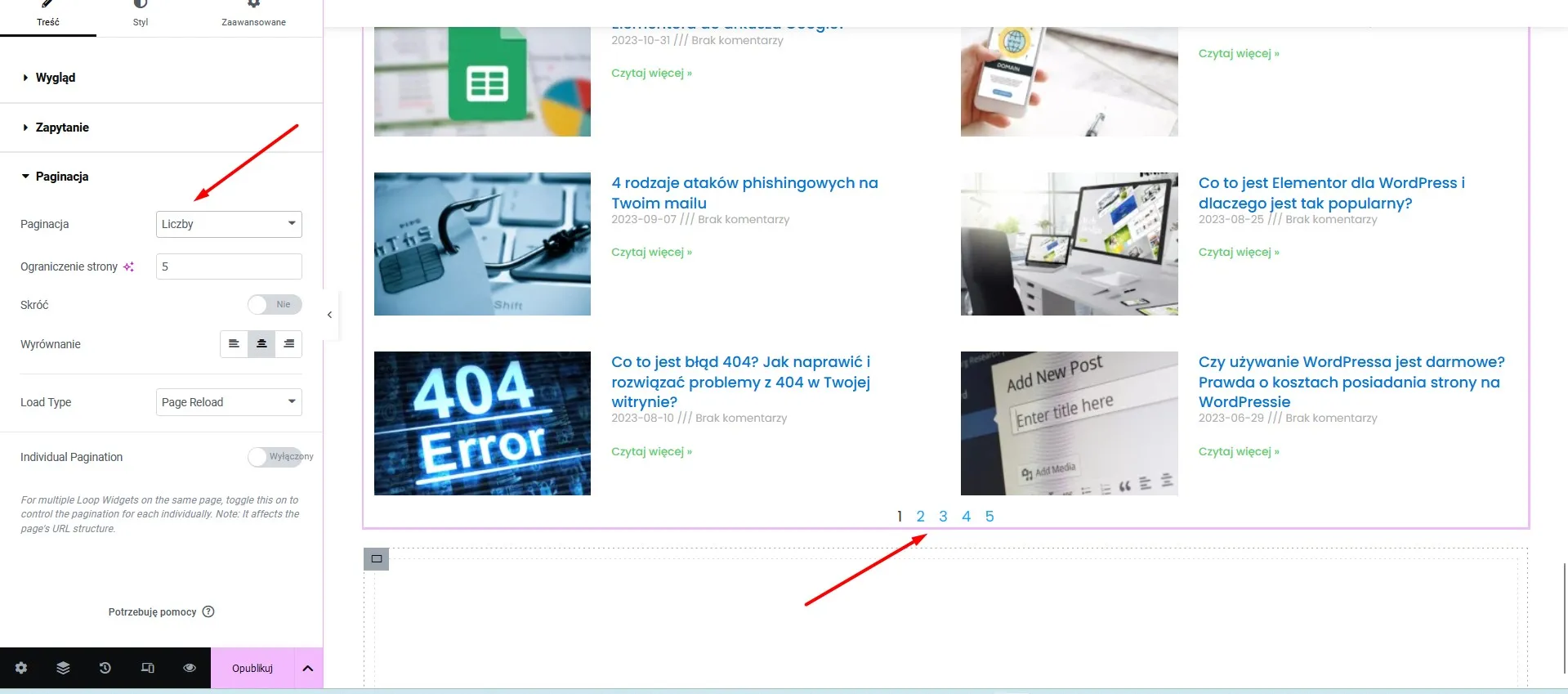The image size is (1568, 694).
Task: Switch to responsive mode icon
Action: click(x=148, y=668)
